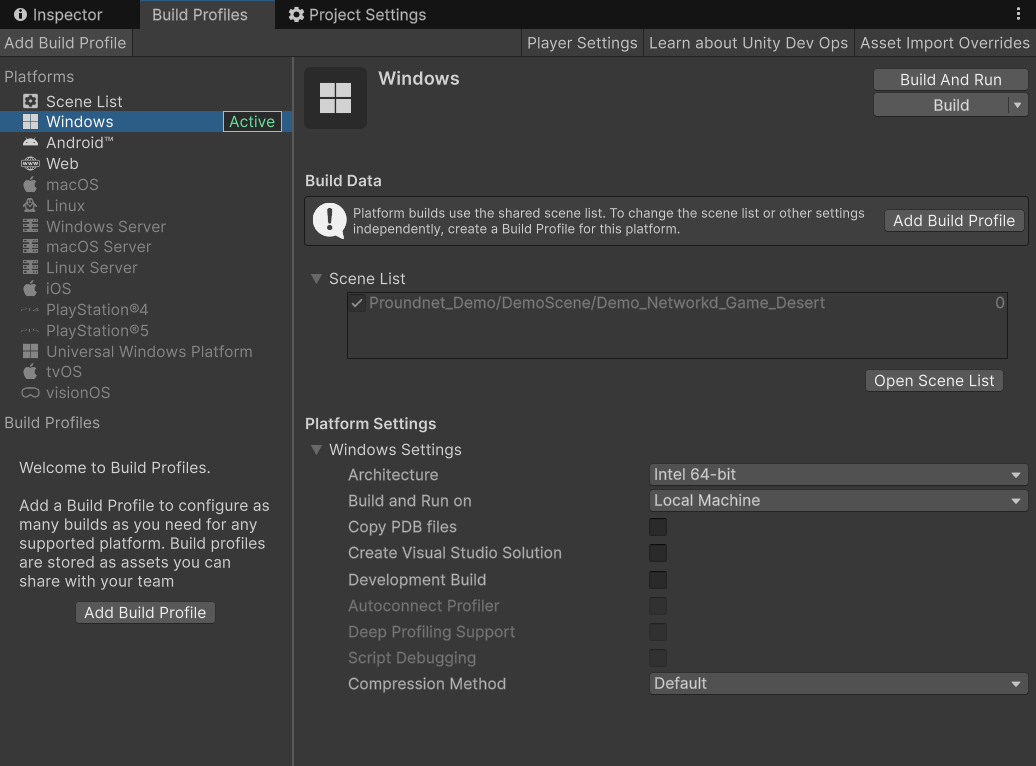Viewport: 1036px width, 766px height.
Task: Click the Linux Server icon
Action: [x=30, y=268]
